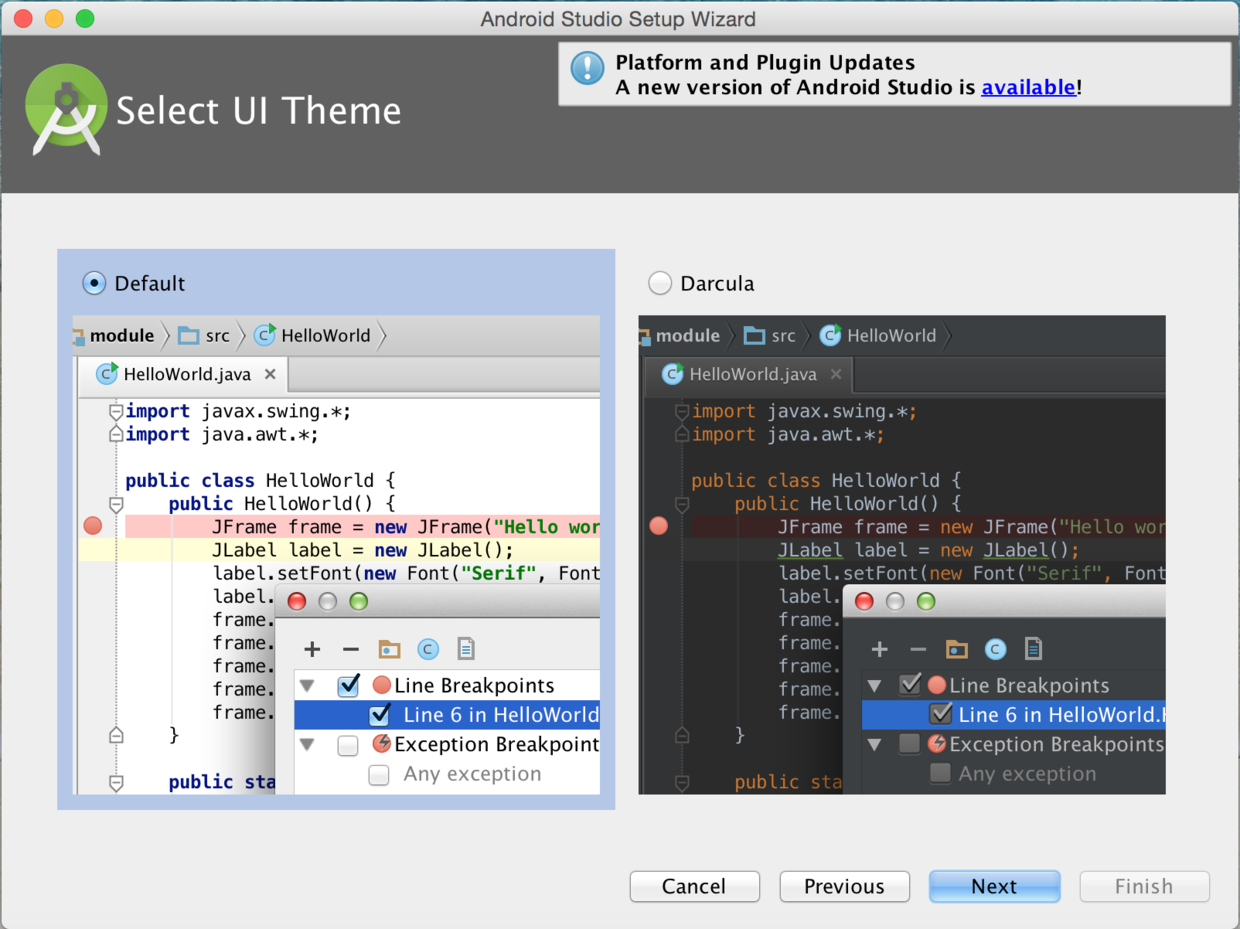This screenshot has height=929, width=1240.
Task: Click HelloWorld.java tab in Darcula preview
Action: [752, 375]
